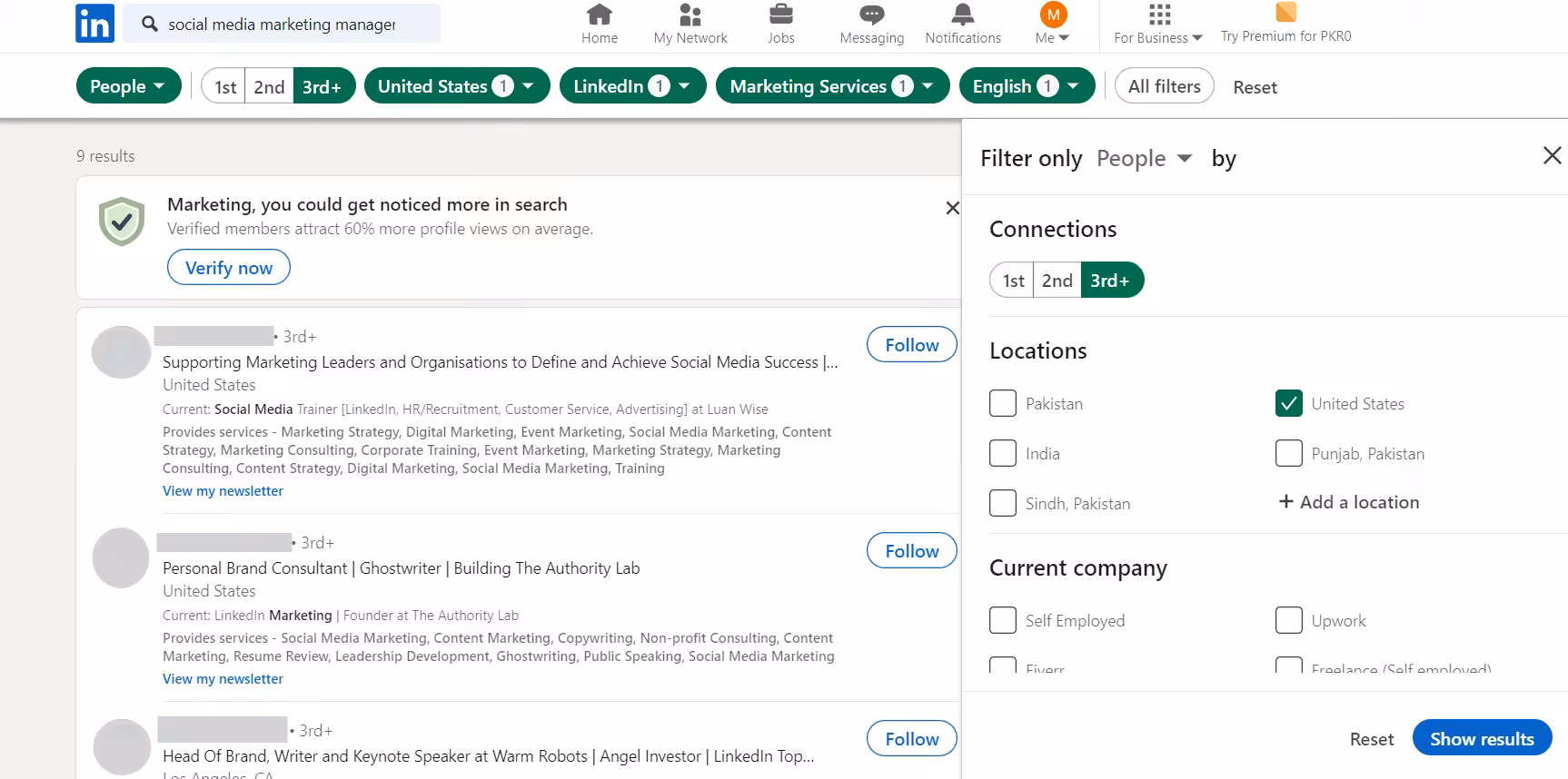Open Personal Brand Consultant's newsletter link
The image size is (1568, 779).
(x=223, y=679)
